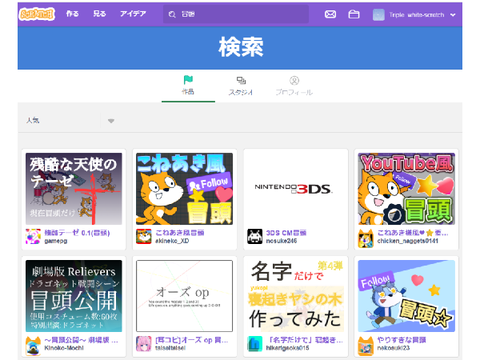480x360 pixels.
Task: Click akineko_XD user avatar
Action: tap(144, 237)
